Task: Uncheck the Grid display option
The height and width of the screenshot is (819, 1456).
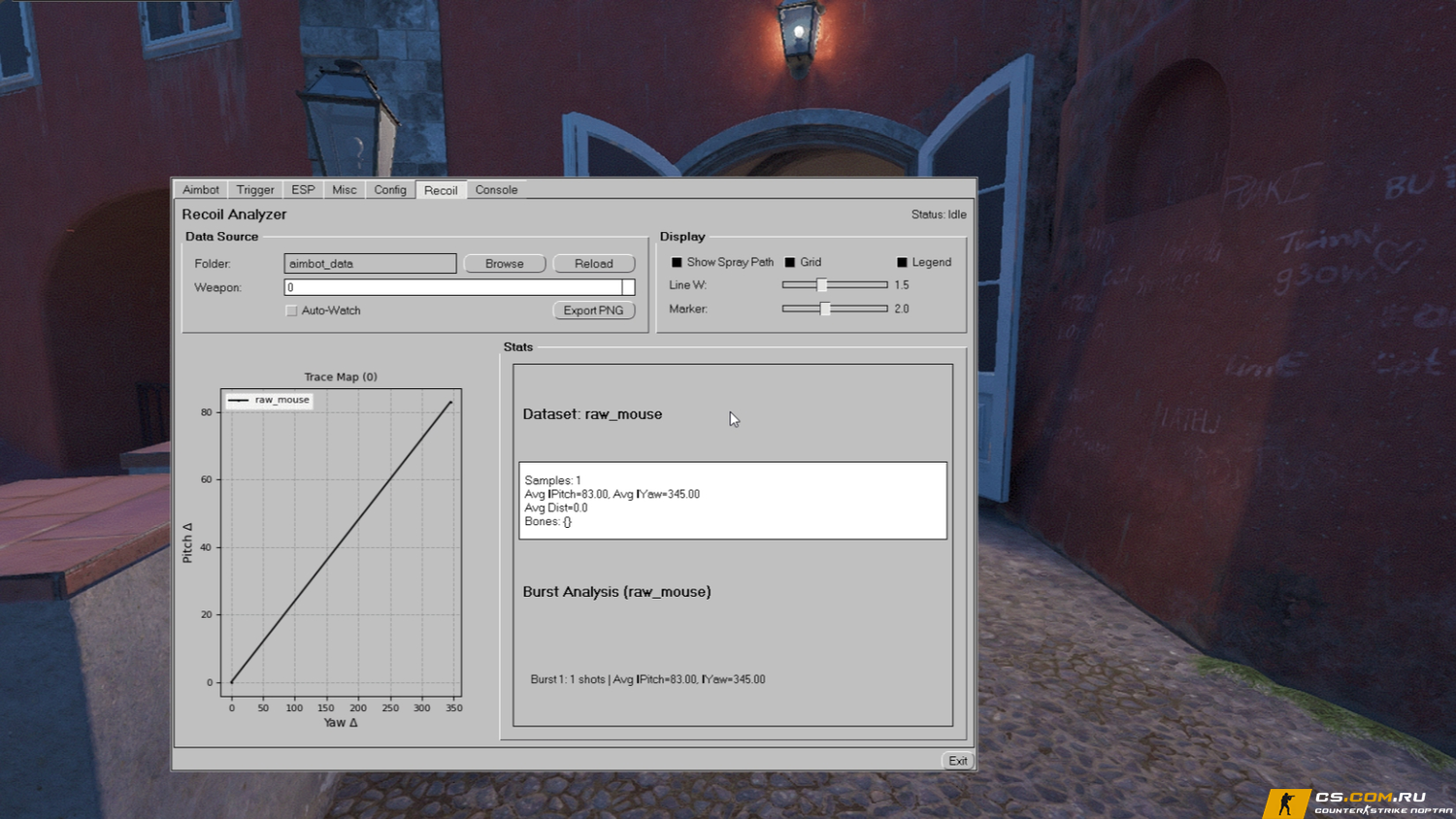Action: 790,263
